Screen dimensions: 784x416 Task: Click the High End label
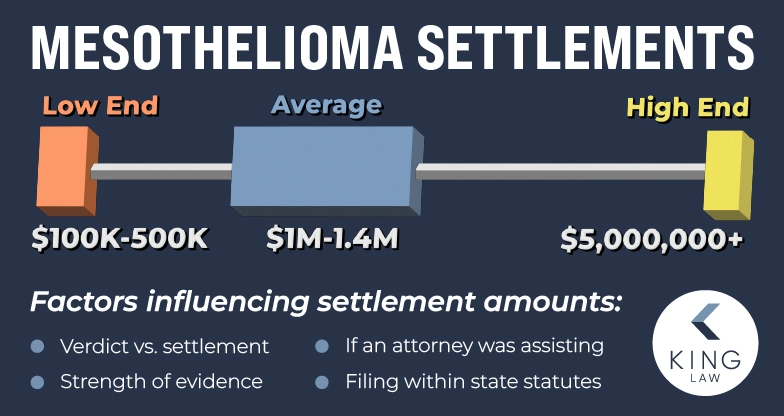click(687, 106)
